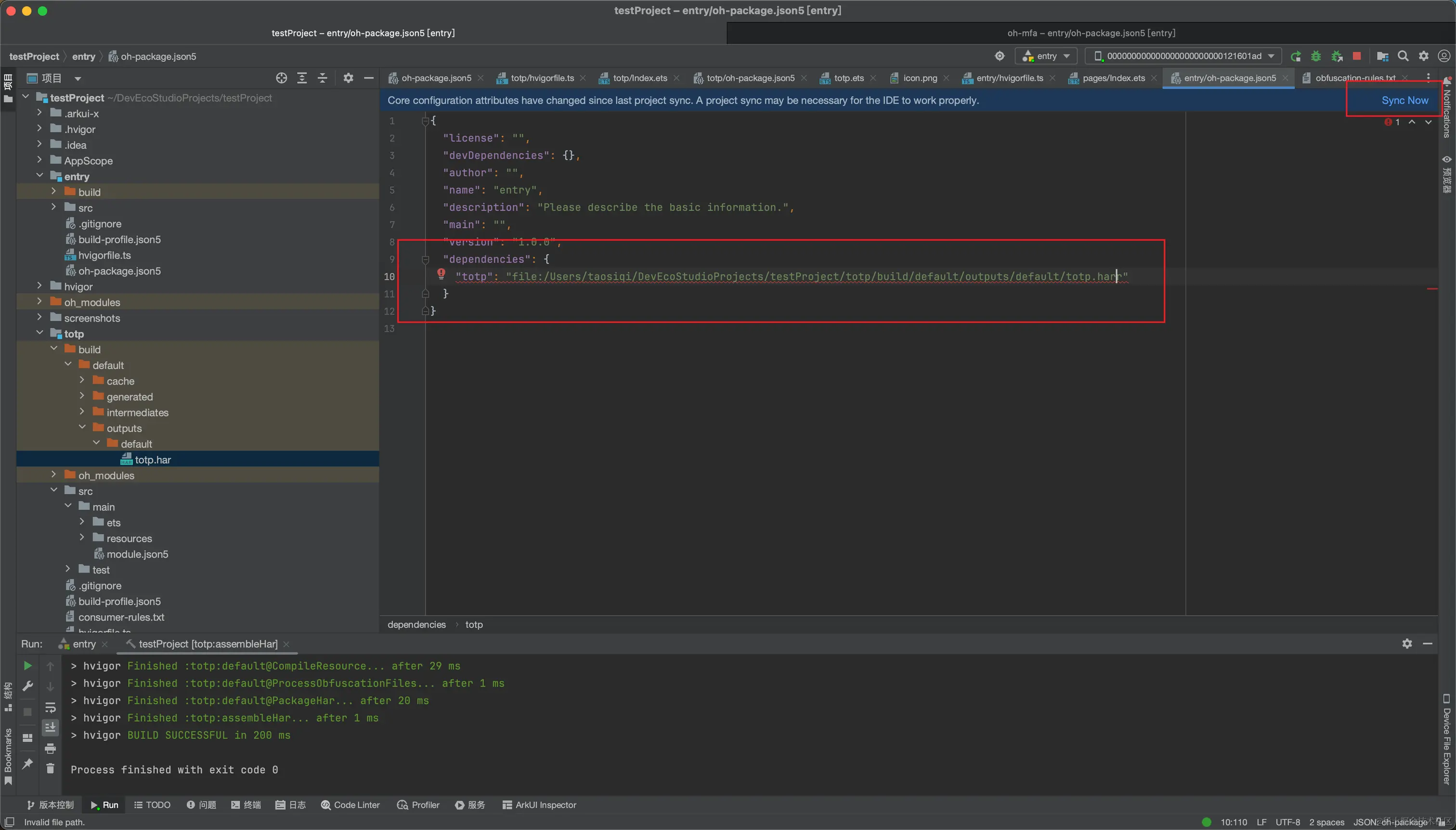Collapse the totp module folder
Viewport: 1456px width, 830px height.
(39, 333)
